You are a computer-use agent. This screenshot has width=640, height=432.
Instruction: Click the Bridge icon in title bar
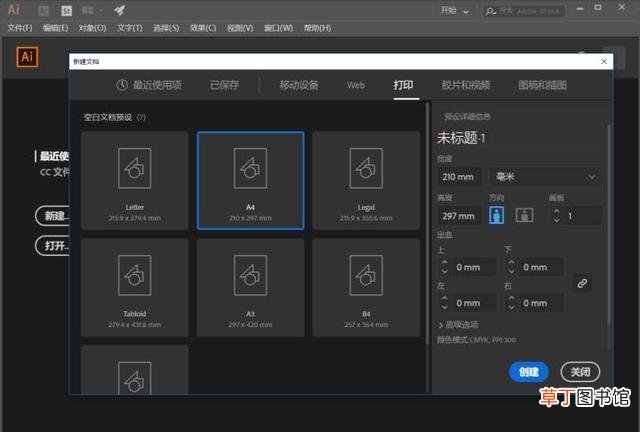[44, 11]
